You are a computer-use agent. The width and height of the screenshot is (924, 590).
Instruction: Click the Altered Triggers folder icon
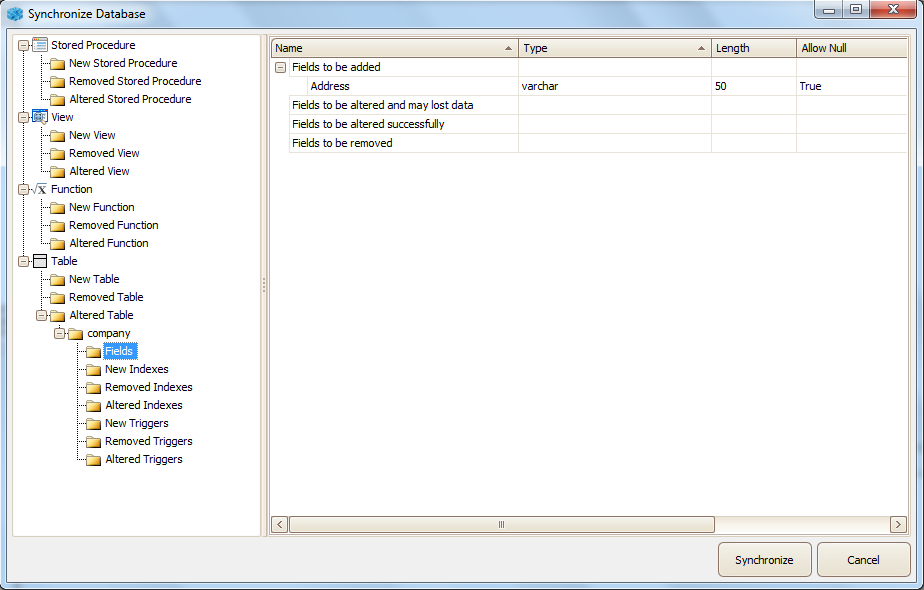pos(93,460)
